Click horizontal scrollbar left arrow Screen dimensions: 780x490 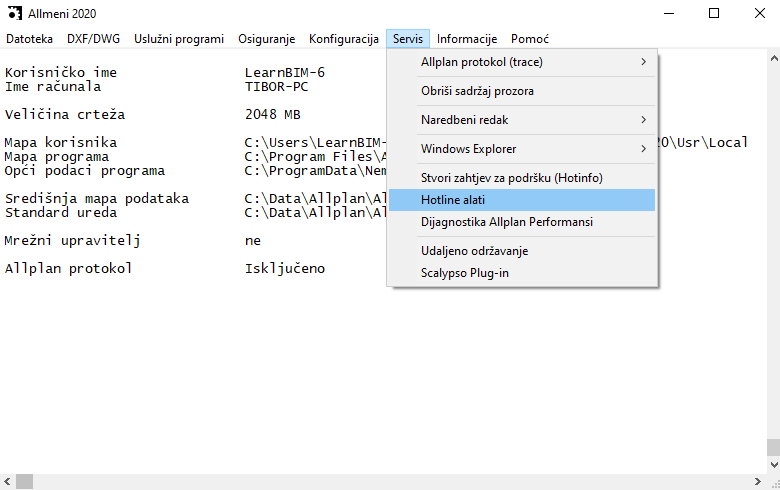pyautogui.click(x=7, y=482)
